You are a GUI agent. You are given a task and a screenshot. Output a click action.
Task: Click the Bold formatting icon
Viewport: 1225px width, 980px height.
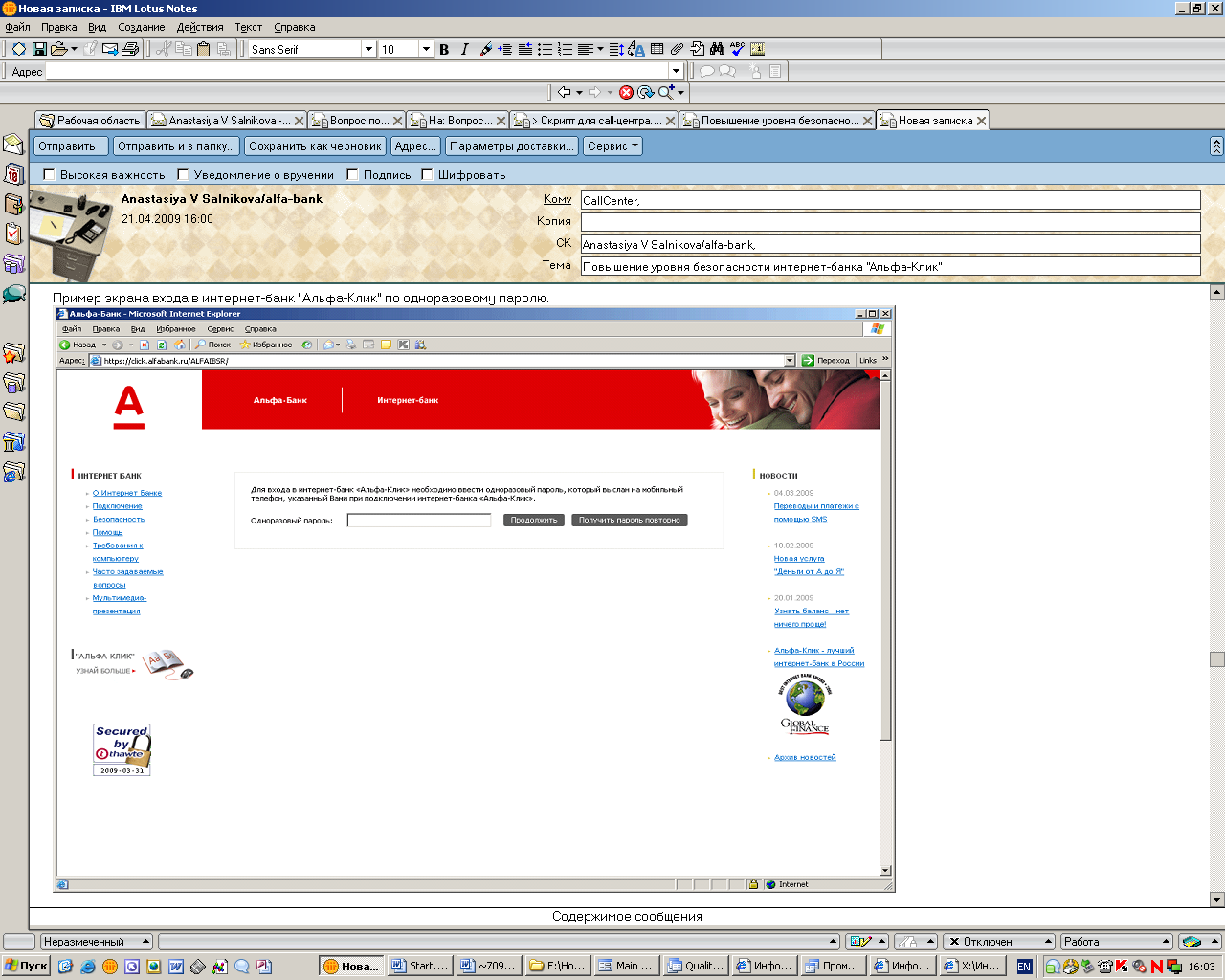click(x=444, y=49)
